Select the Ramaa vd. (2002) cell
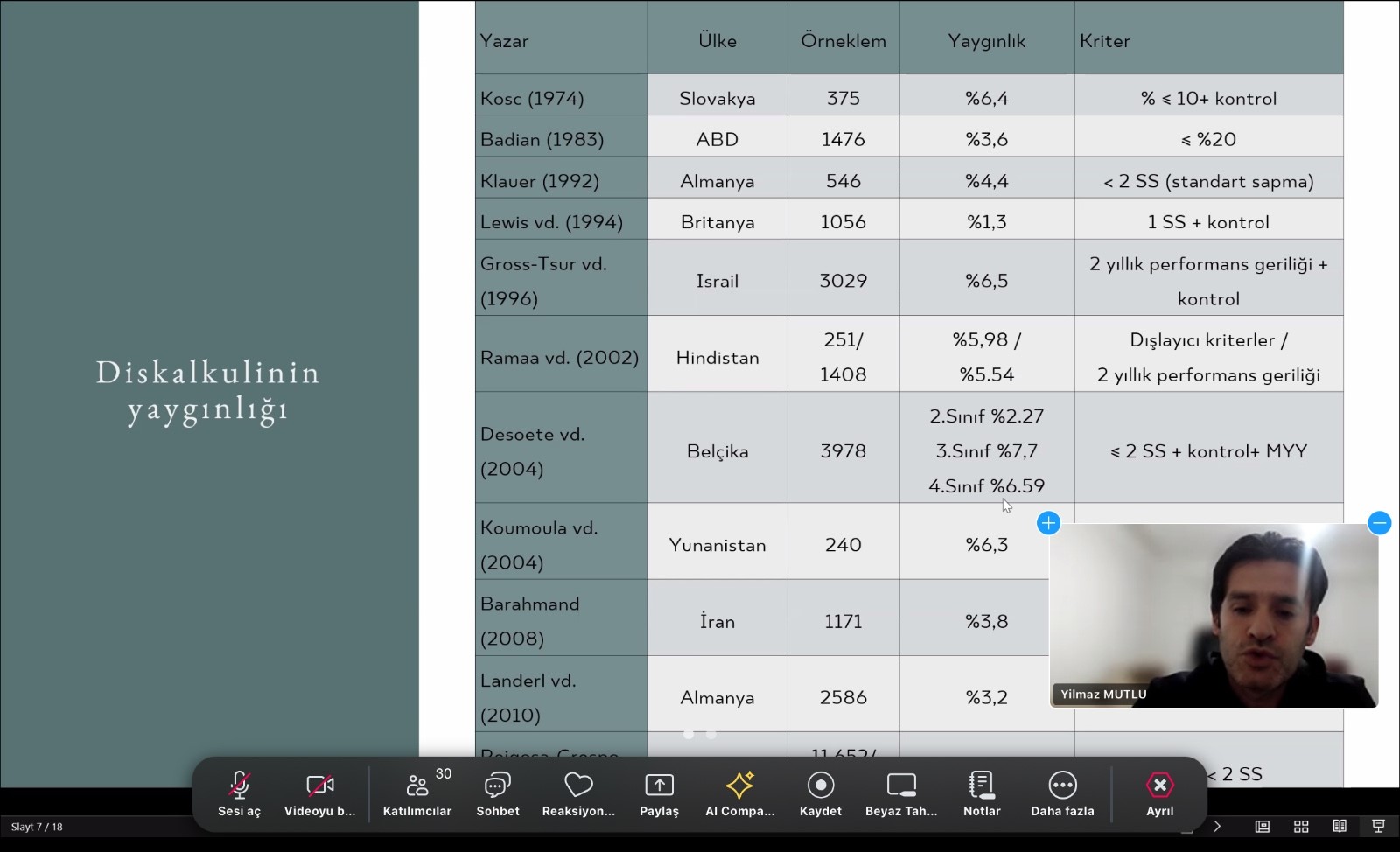The width and height of the screenshot is (1400, 852). tap(561, 353)
